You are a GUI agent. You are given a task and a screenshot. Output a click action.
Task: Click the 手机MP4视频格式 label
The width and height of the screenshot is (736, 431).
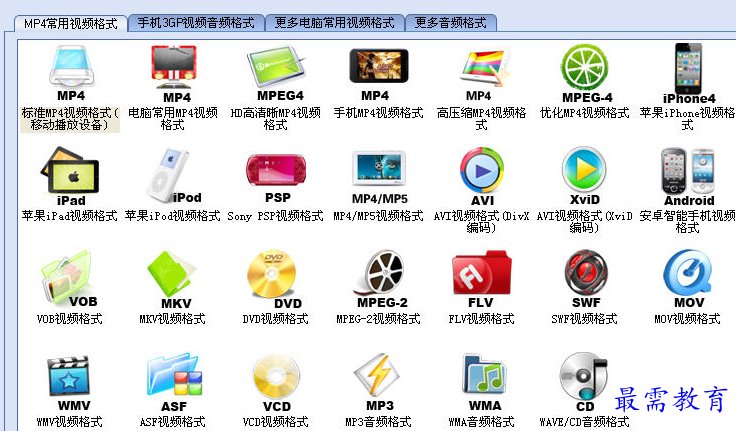(x=378, y=113)
